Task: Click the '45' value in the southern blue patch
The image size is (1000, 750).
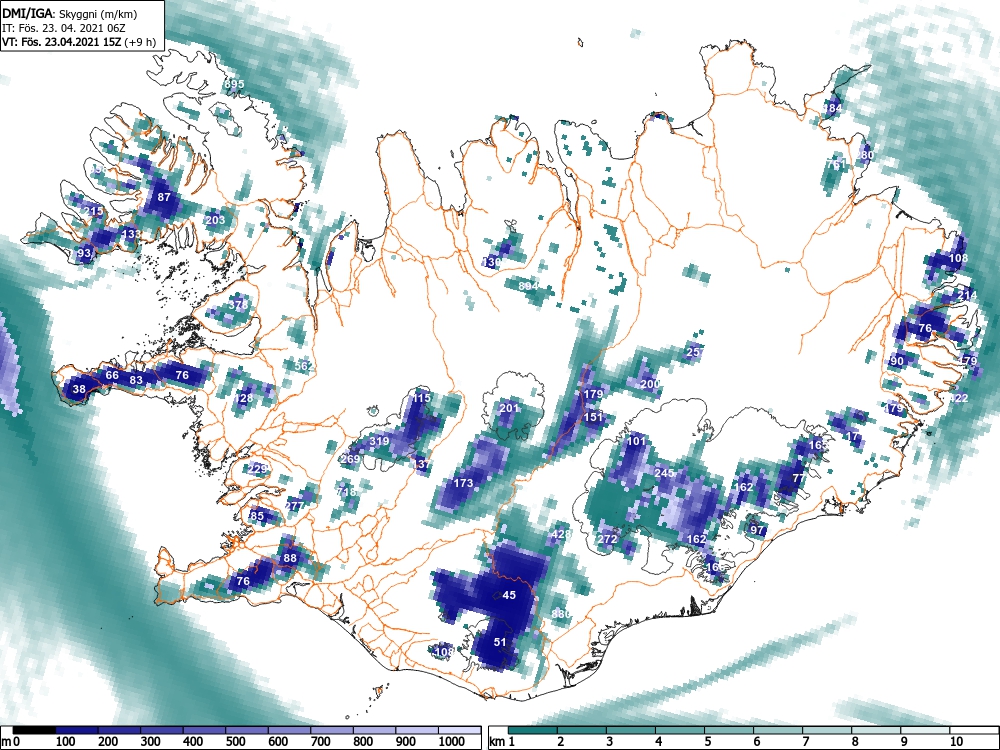Action: [509, 595]
